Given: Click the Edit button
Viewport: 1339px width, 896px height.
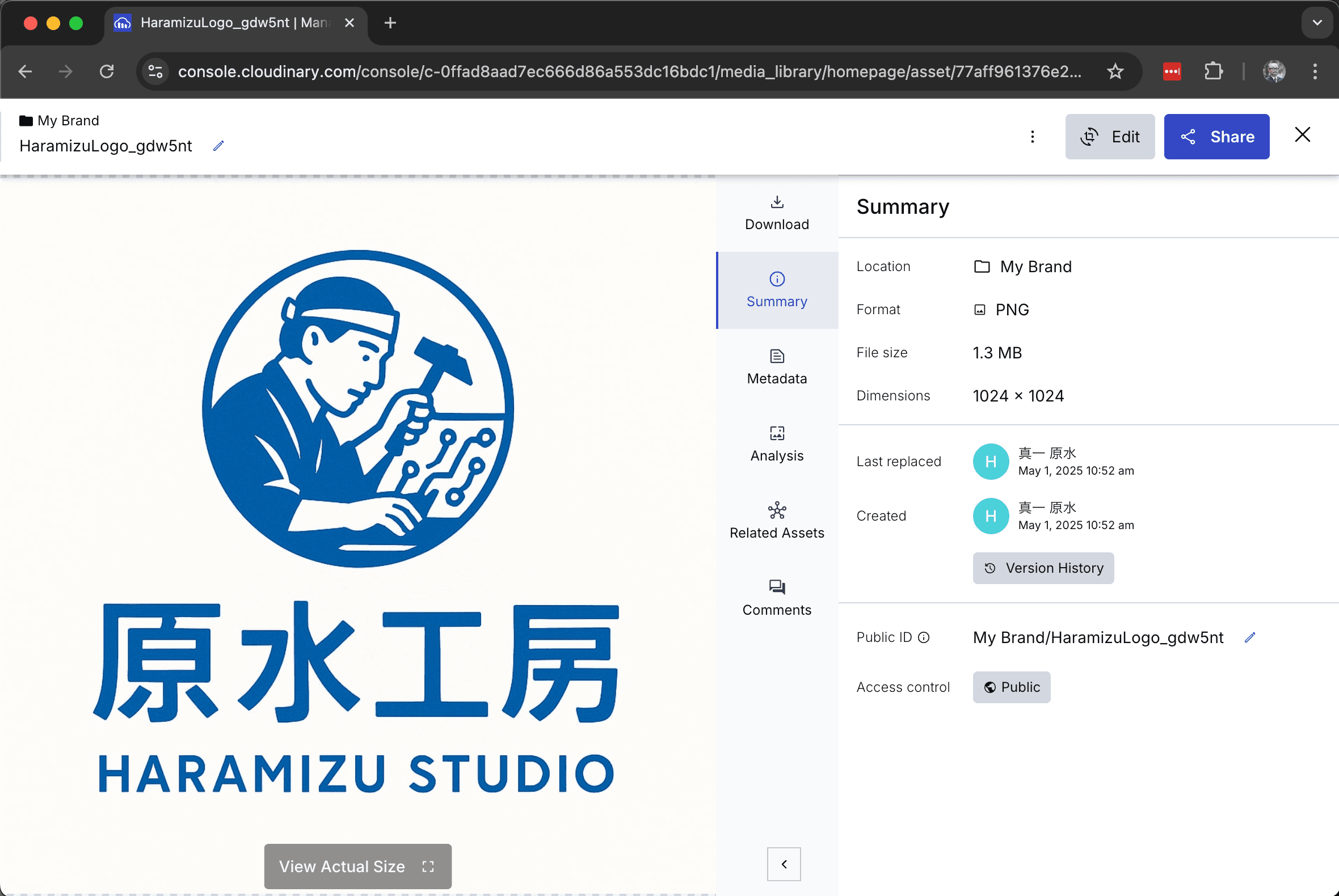Looking at the screenshot, I should pos(1109,137).
